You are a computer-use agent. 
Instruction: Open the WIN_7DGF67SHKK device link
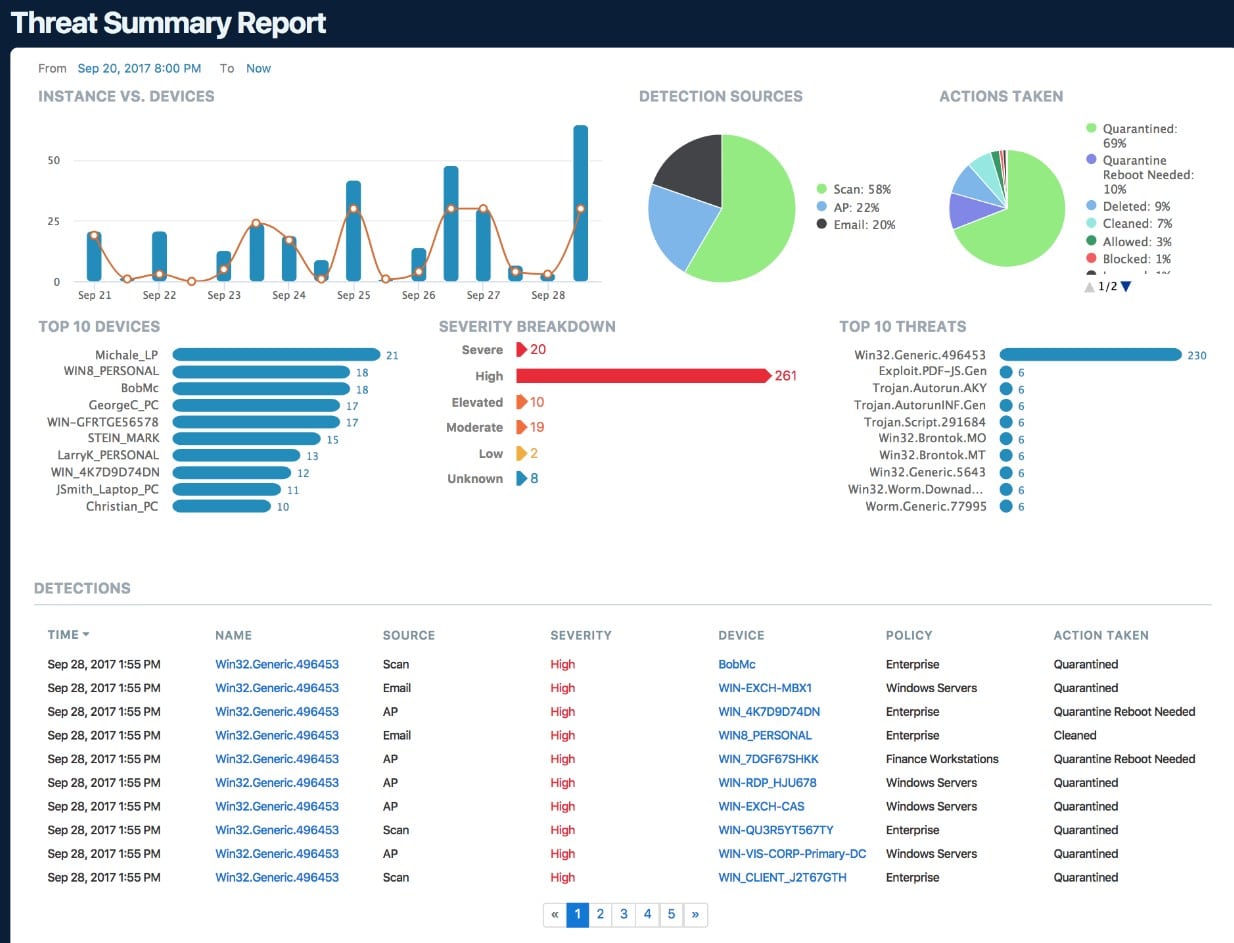point(768,759)
